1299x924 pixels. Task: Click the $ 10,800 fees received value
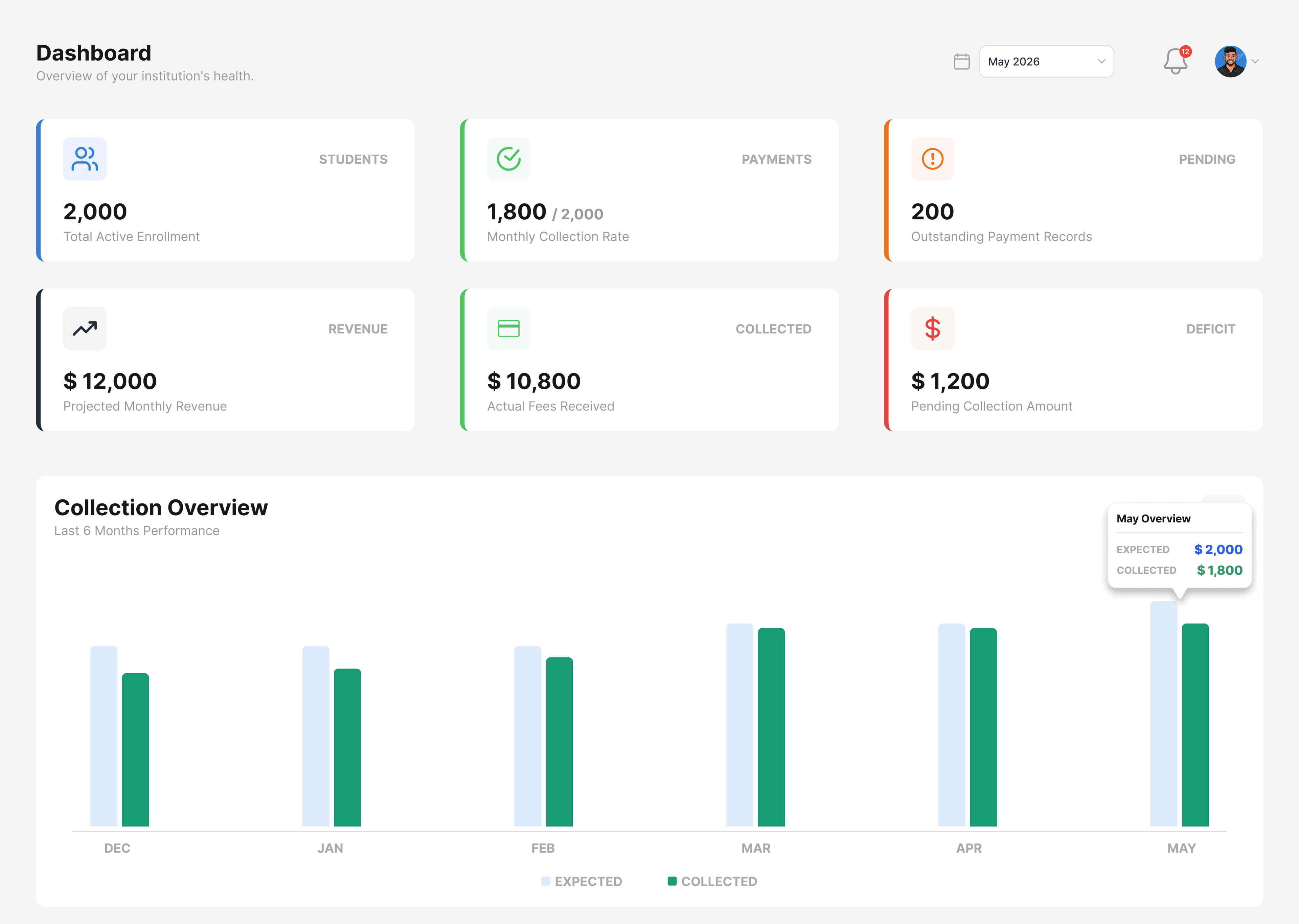(x=533, y=381)
